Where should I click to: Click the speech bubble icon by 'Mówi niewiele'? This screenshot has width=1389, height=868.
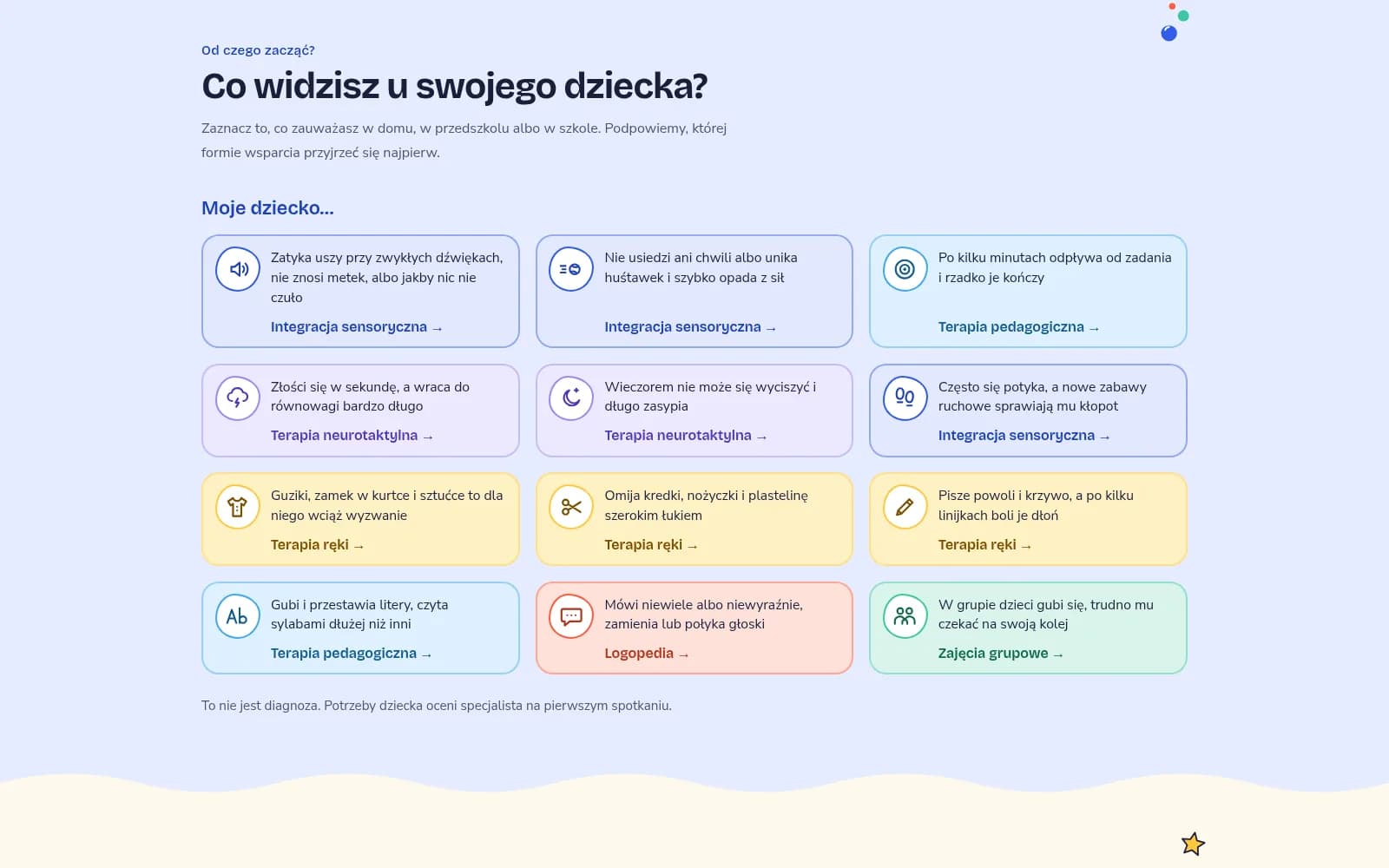pyautogui.click(x=571, y=616)
